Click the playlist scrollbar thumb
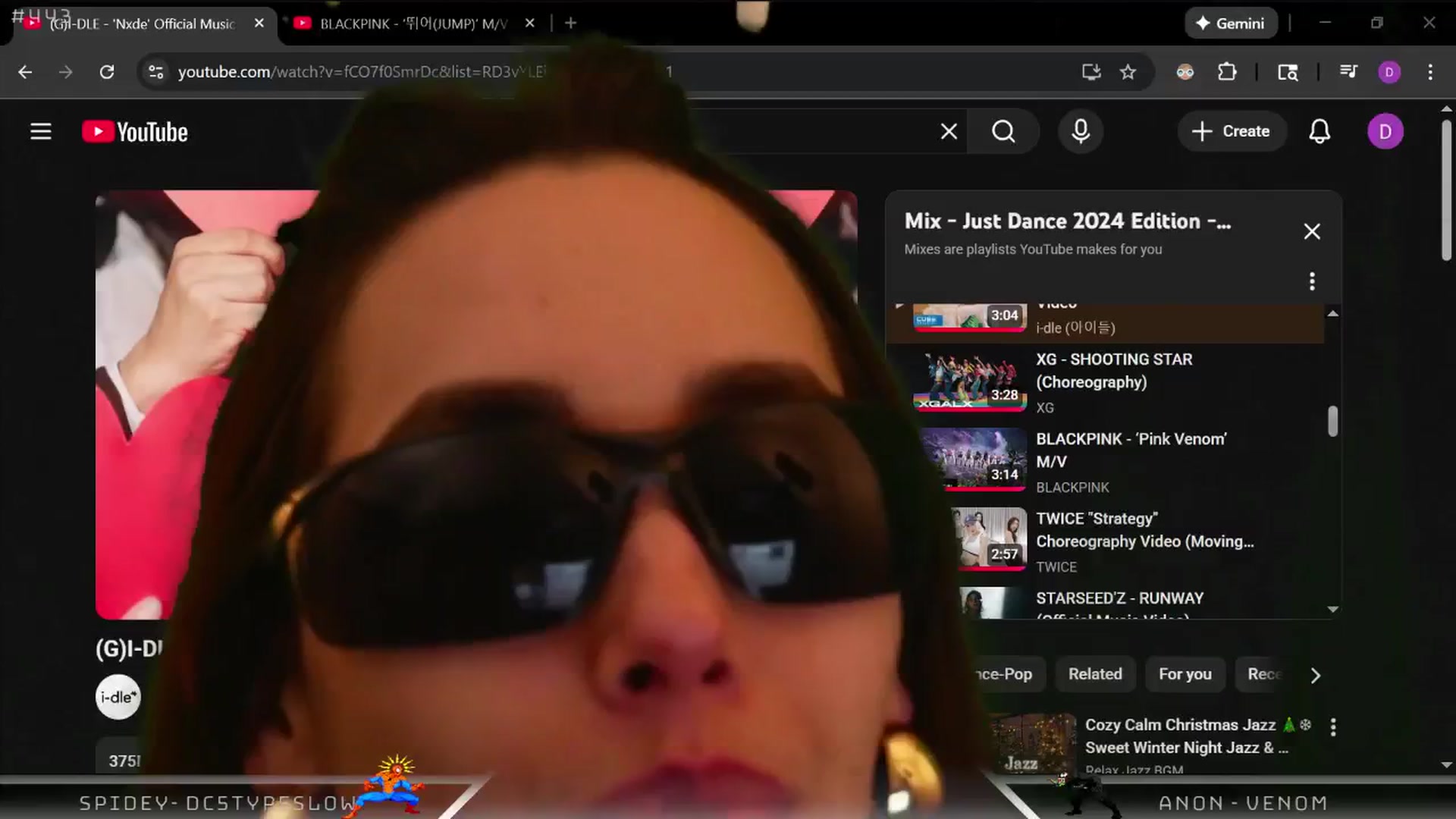1456x819 pixels. click(1332, 422)
